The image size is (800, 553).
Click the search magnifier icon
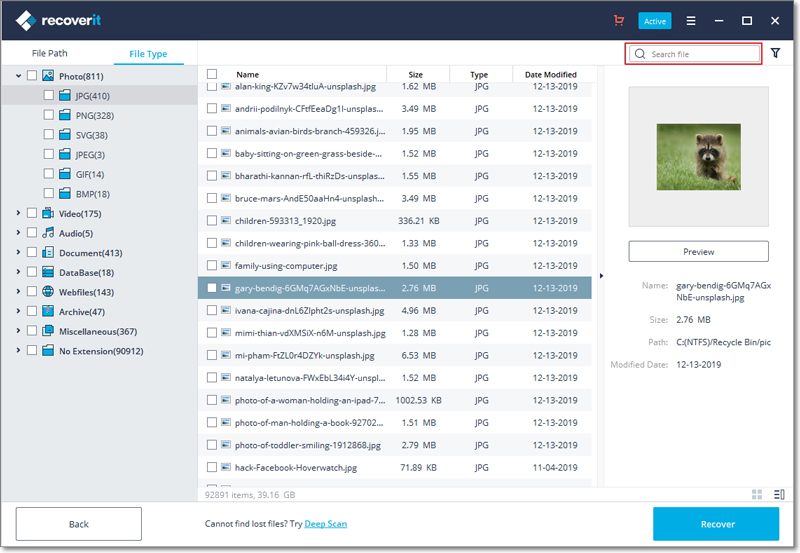coord(640,54)
